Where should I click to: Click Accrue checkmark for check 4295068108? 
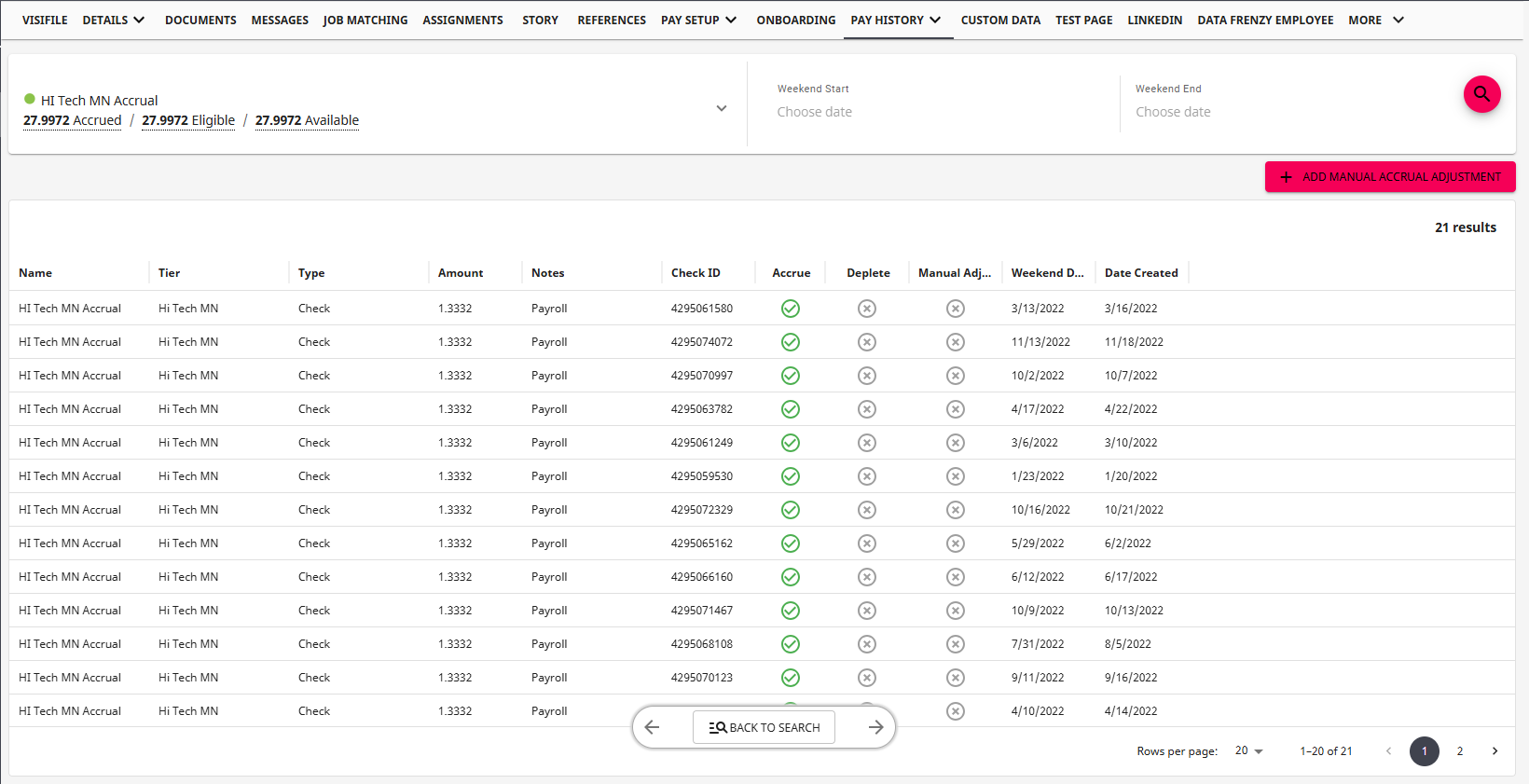[791, 644]
